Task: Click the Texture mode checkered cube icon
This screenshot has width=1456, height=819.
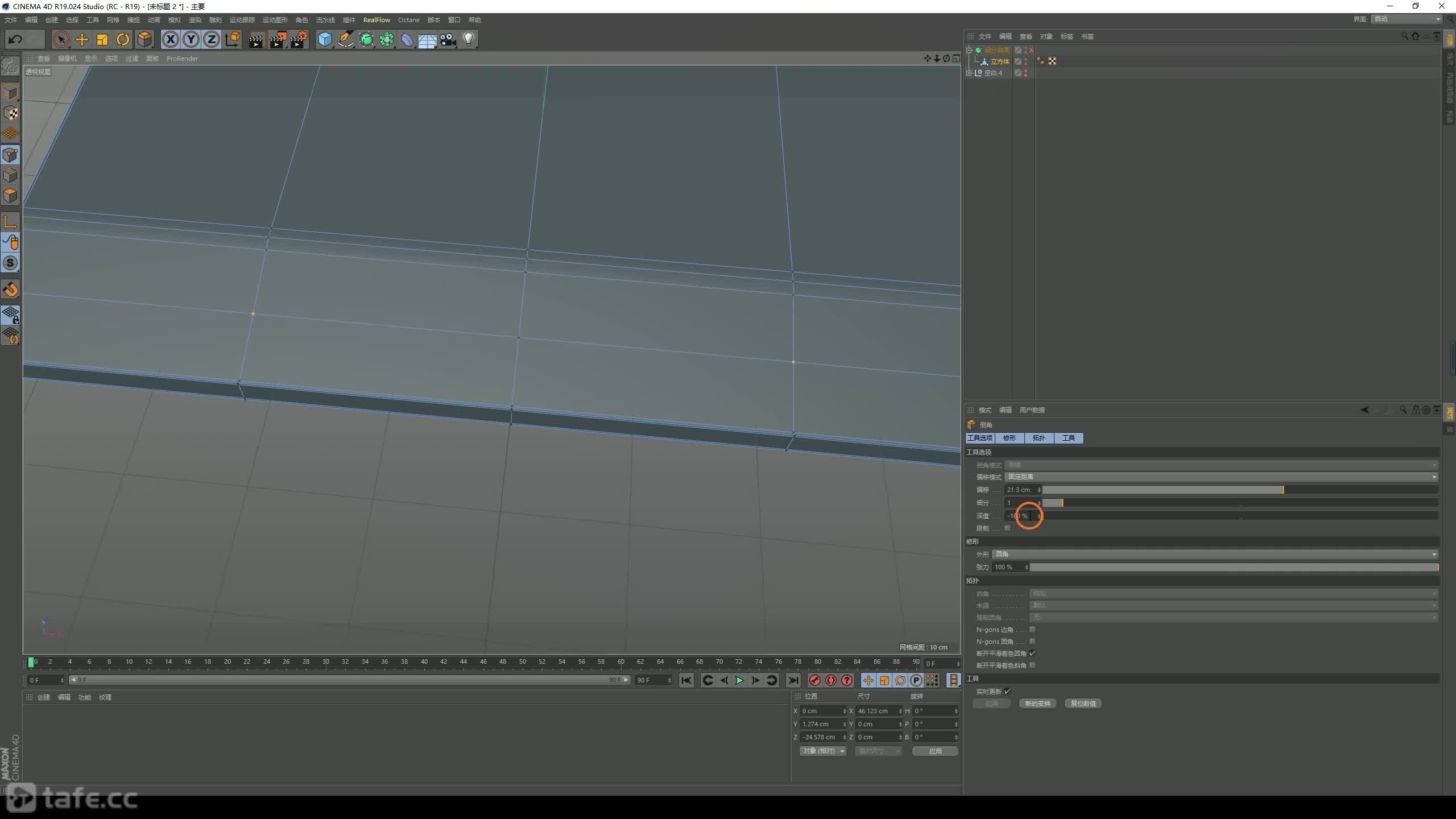Action: coord(10,113)
